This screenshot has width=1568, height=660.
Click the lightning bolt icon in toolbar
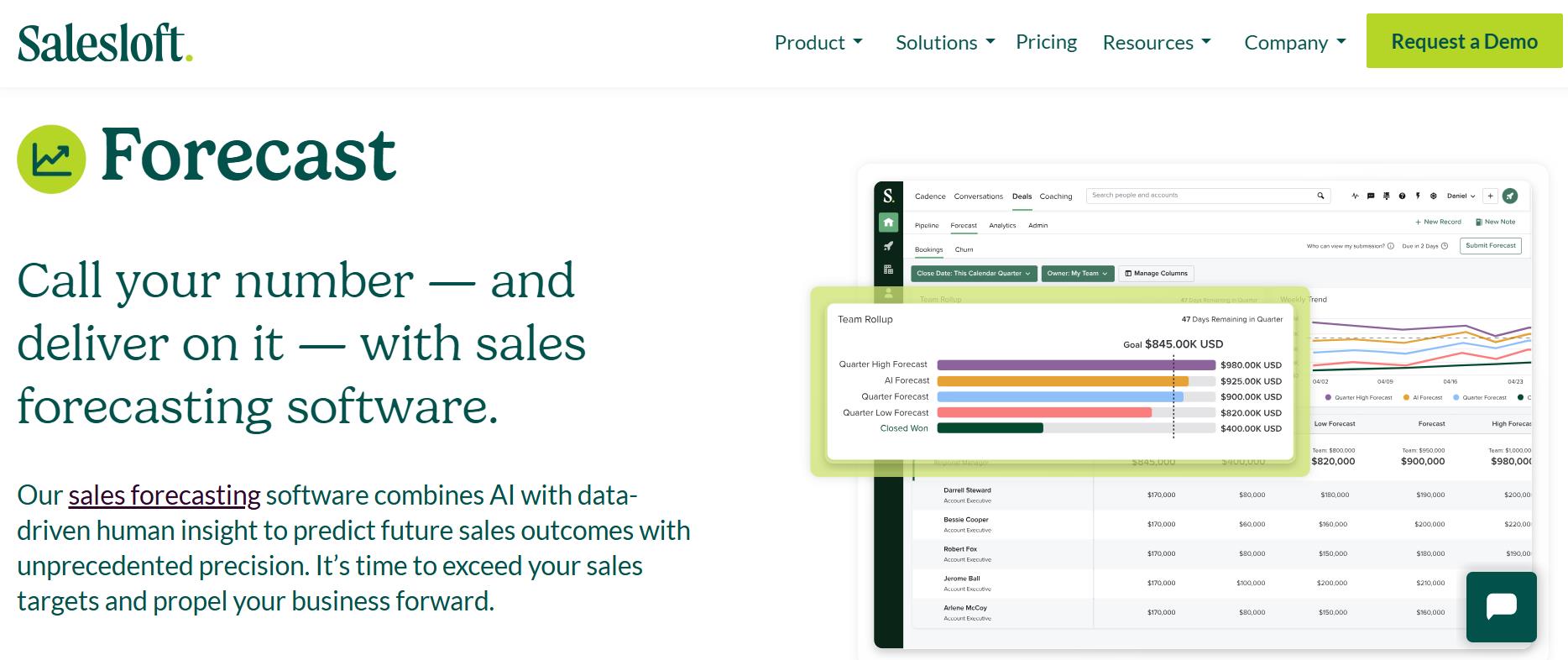(1418, 196)
